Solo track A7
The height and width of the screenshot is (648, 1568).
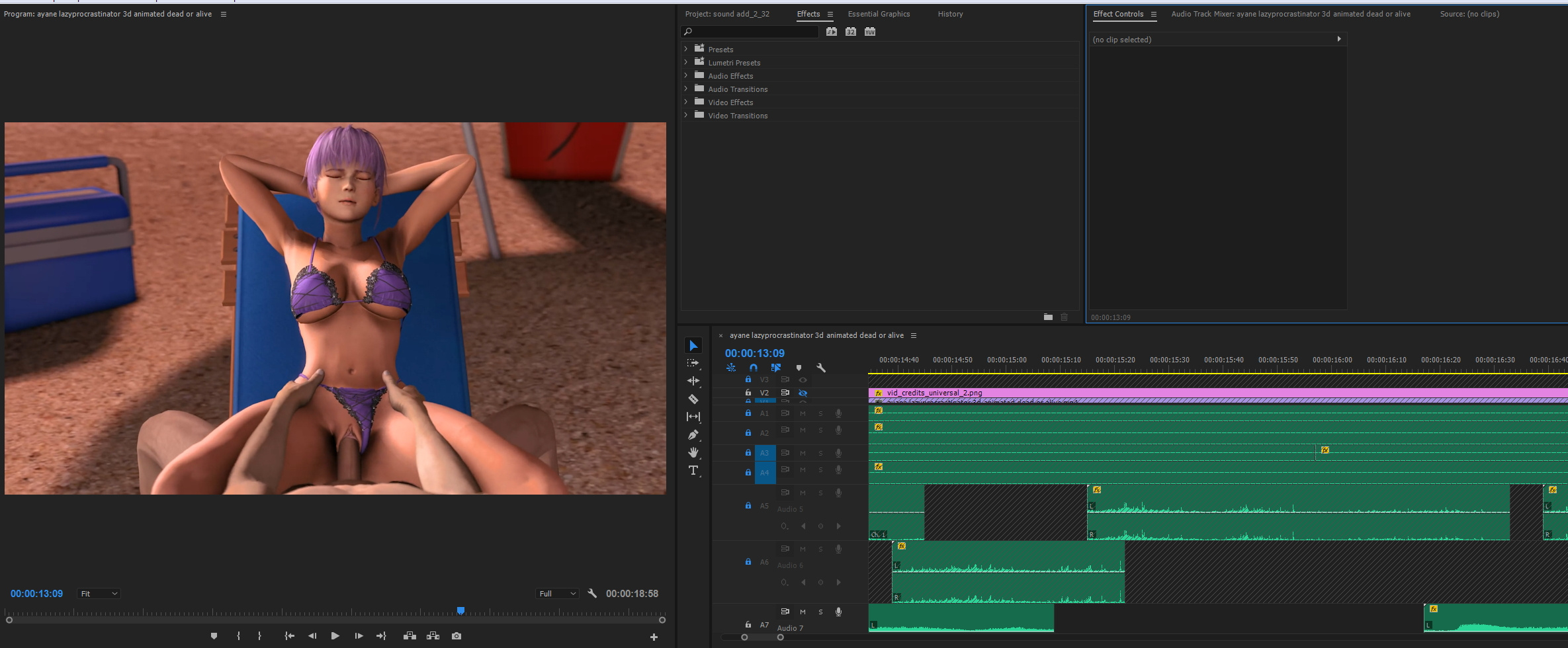(x=820, y=612)
